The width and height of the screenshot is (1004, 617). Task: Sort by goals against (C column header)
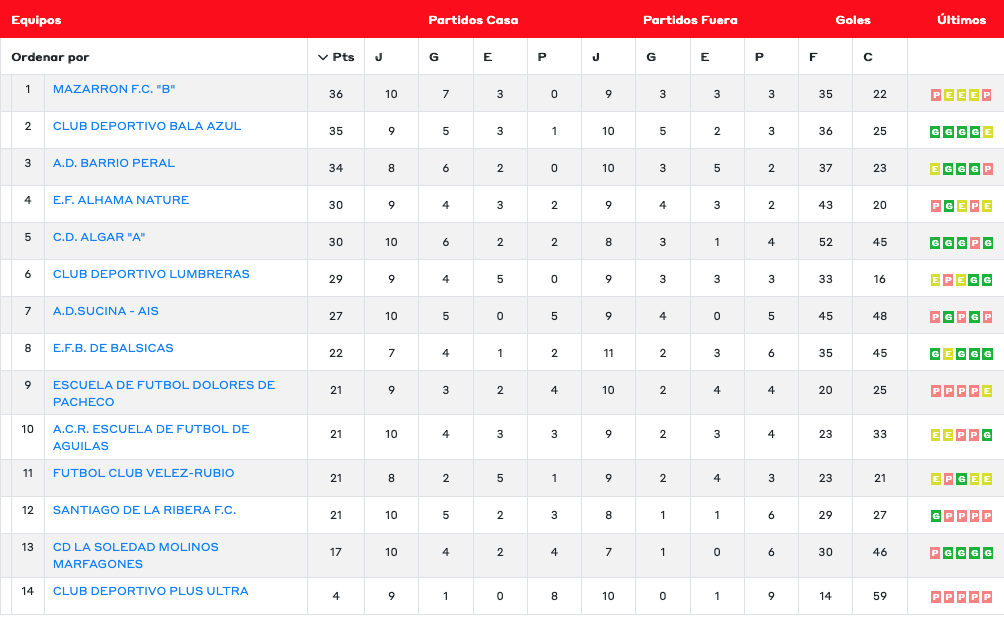867,57
